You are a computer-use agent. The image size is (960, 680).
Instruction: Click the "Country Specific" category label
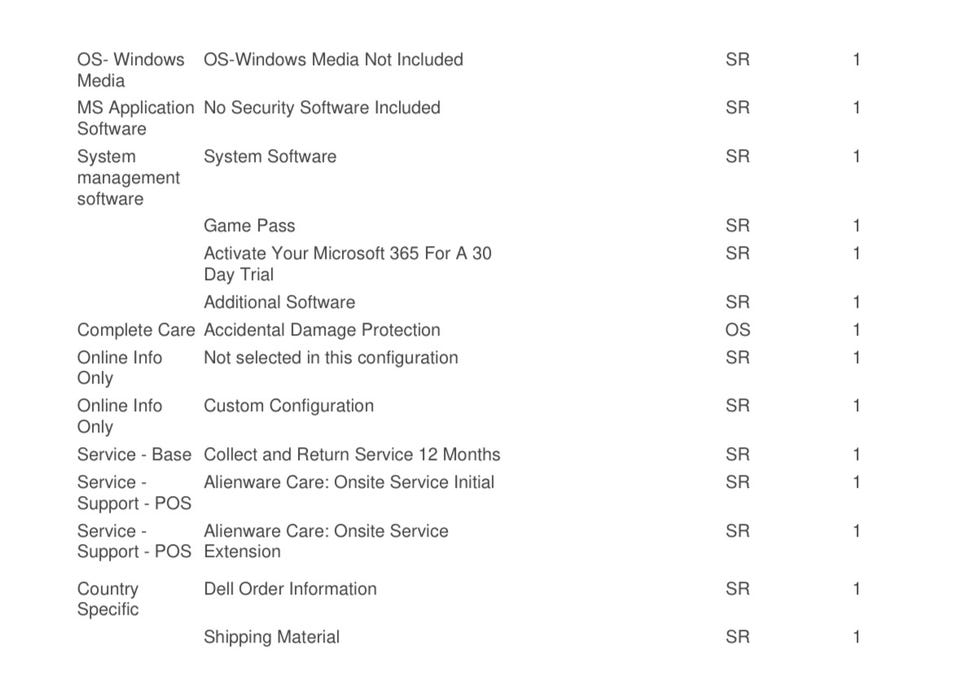[108, 599]
